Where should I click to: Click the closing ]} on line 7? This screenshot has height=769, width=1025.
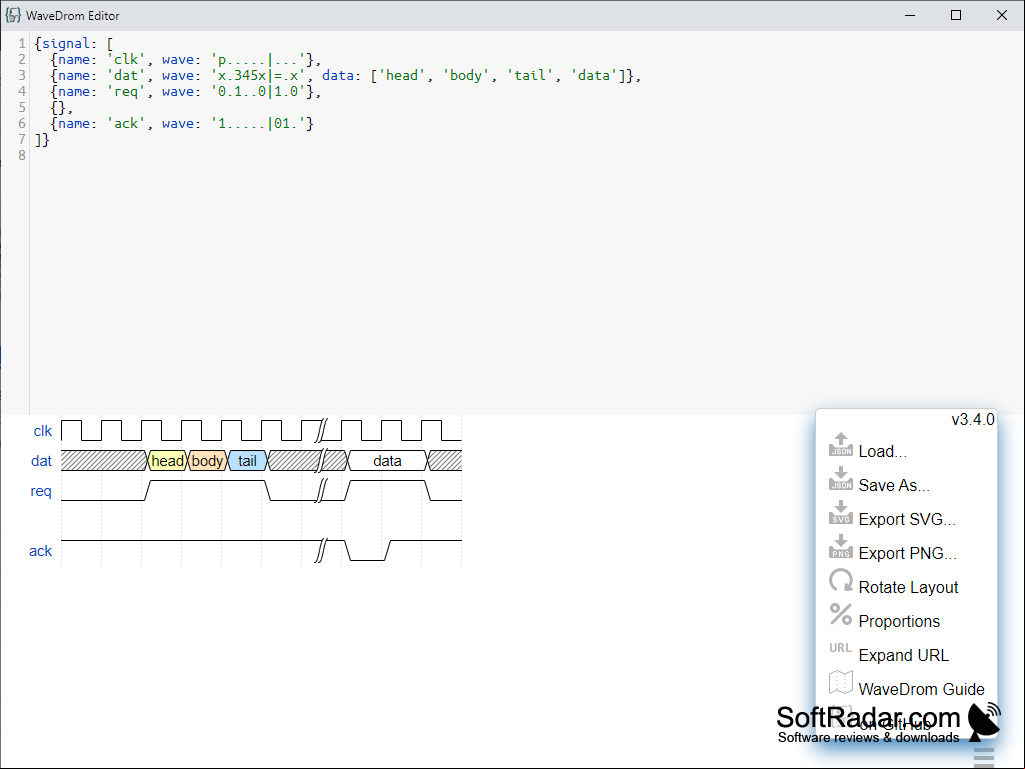click(x=42, y=140)
